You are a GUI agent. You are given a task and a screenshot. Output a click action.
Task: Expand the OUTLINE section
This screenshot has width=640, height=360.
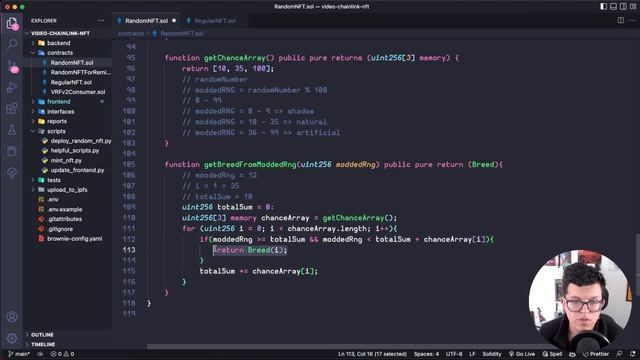[42, 335]
